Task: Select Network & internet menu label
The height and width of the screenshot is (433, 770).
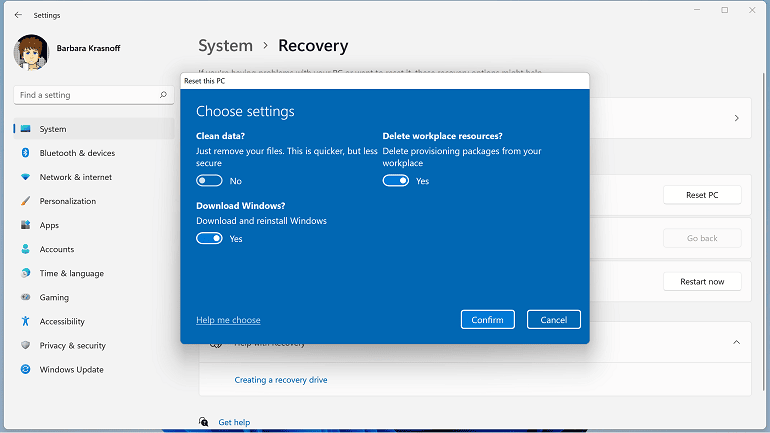Action: [76, 177]
